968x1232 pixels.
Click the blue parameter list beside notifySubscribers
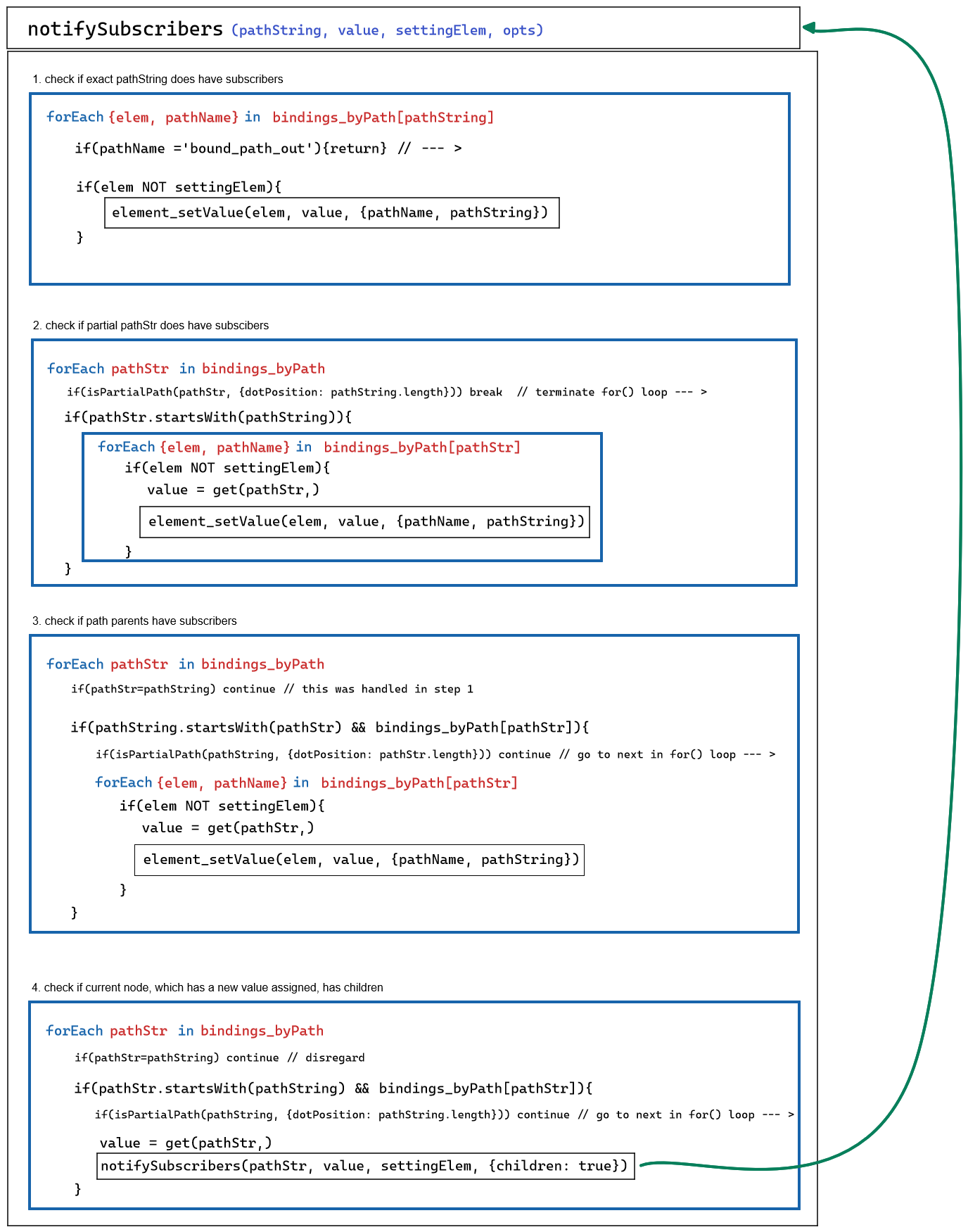387,30
